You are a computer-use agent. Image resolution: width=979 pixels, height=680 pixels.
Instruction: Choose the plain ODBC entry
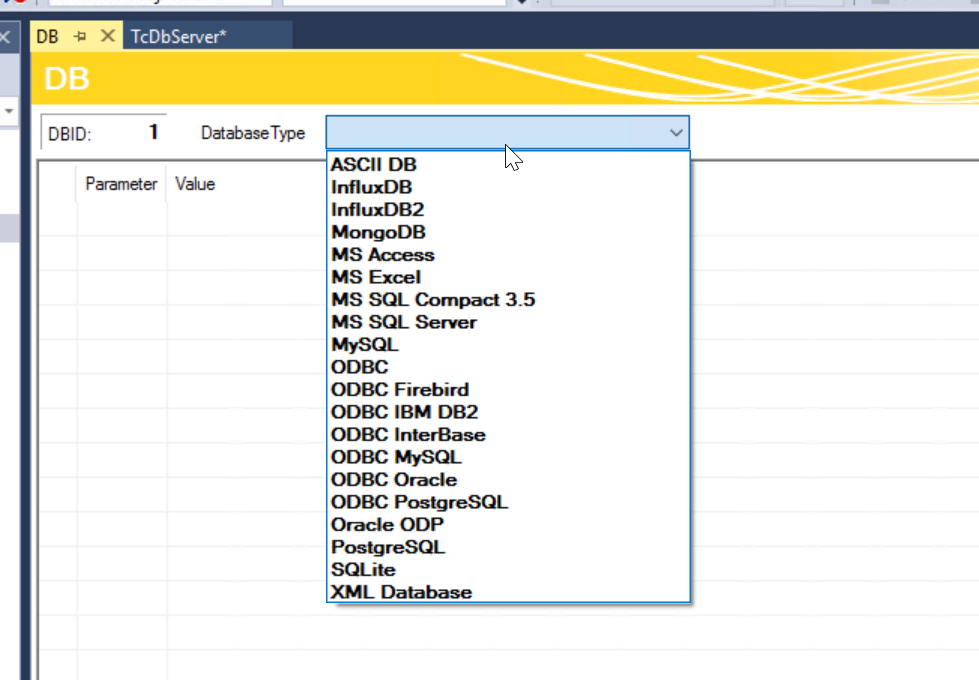508,367
